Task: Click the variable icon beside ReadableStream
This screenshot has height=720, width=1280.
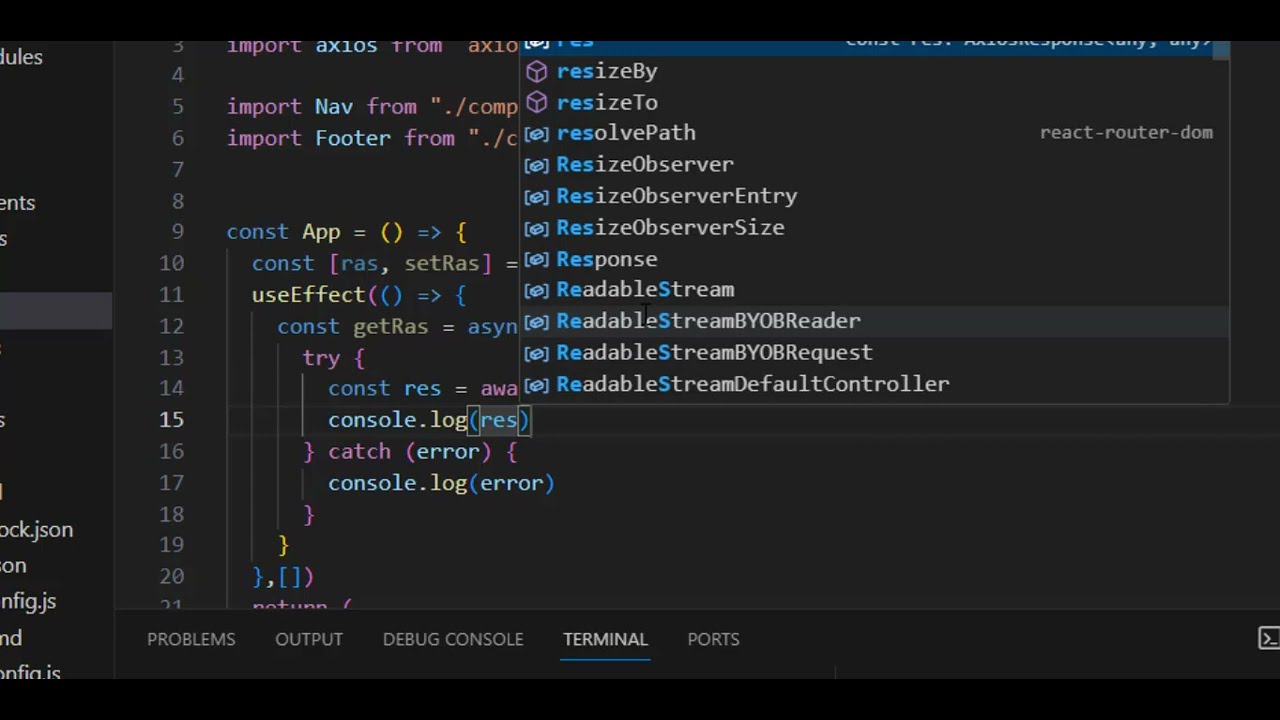Action: 537,291
